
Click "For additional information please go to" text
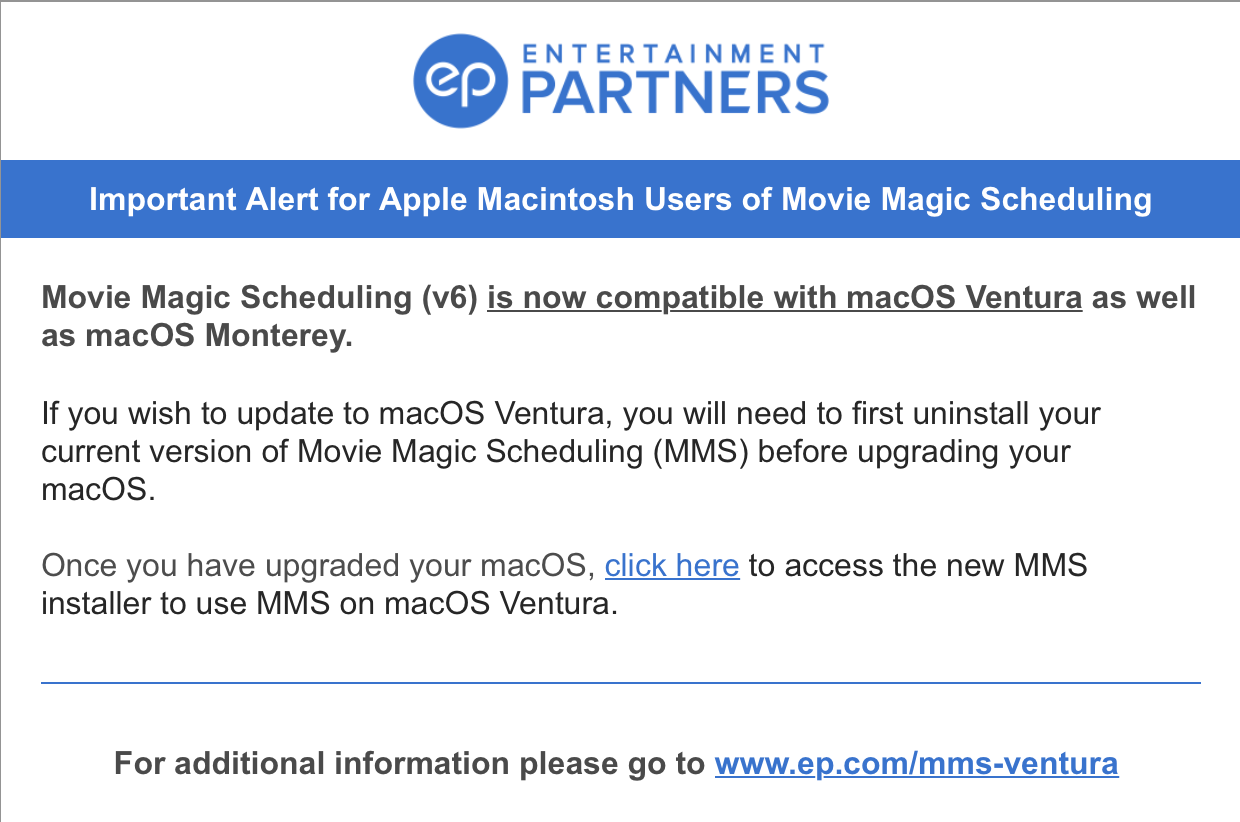[410, 765]
